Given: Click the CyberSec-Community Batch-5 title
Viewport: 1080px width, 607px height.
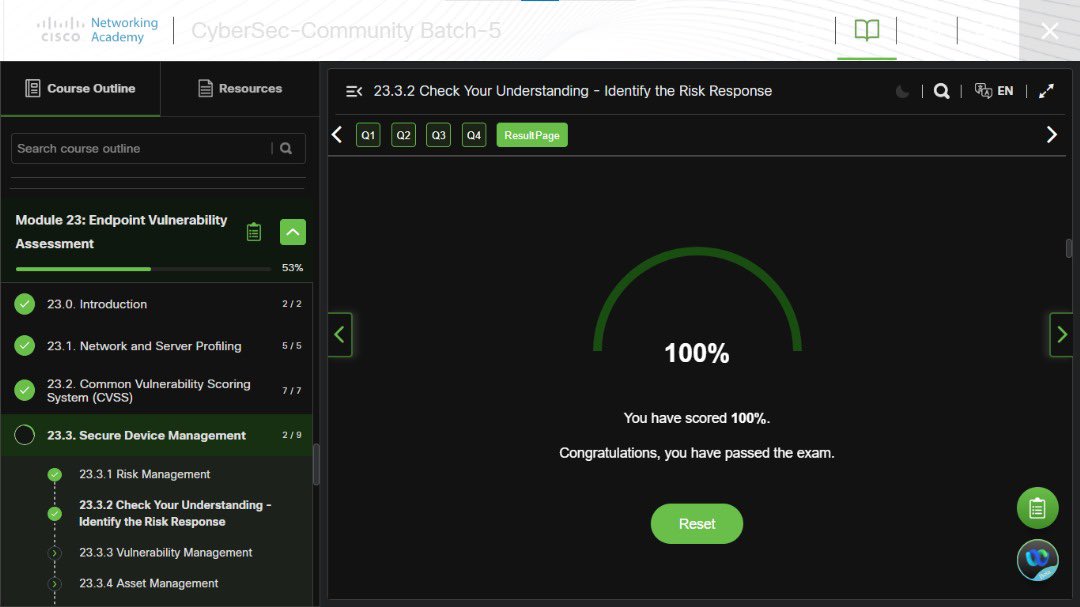Looking at the screenshot, I should (346, 30).
